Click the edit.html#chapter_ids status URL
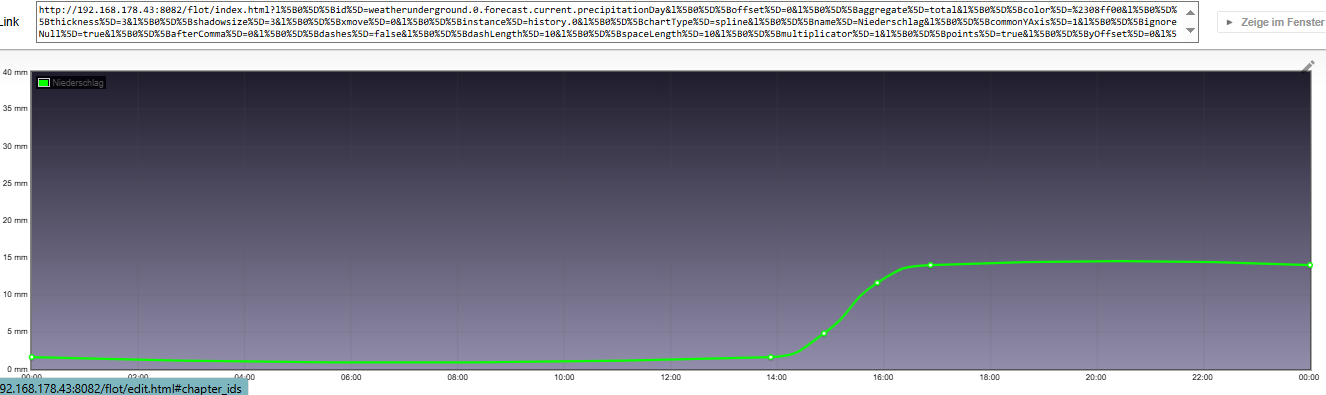 click(x=122, y=388)
